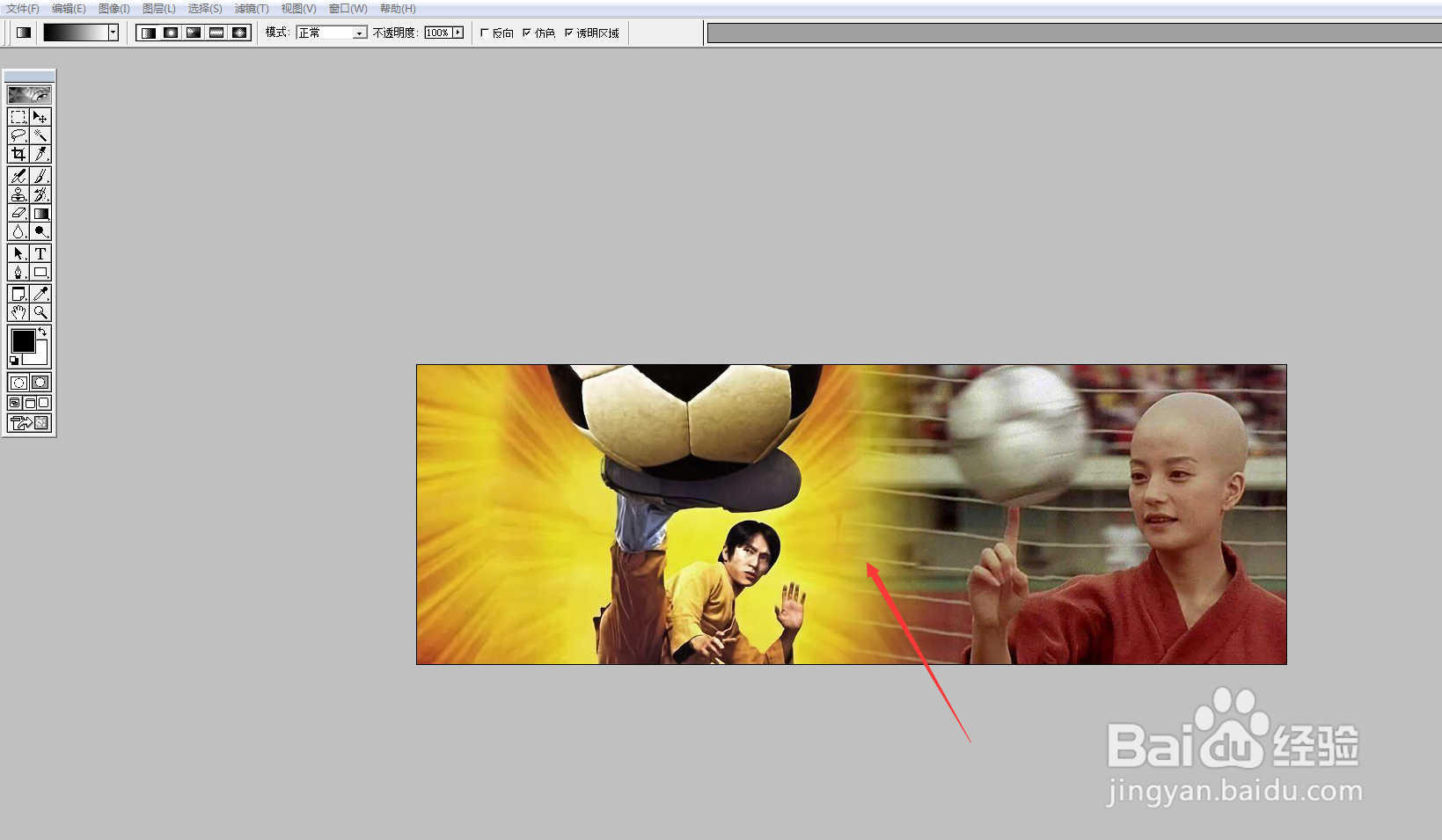Select the Rectangular Marquee tool
The width and height of the screenshot is (1442, 840).
[x=18, y=117]
